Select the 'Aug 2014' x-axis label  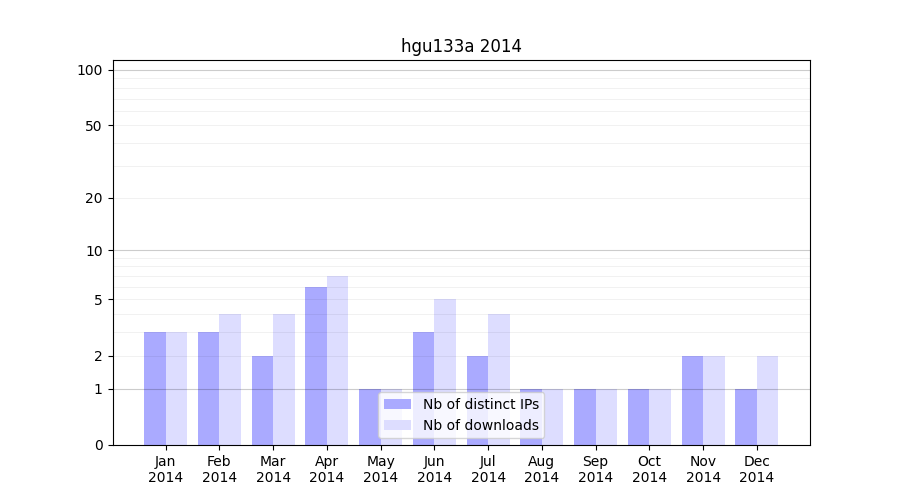[x=542, y=469]
